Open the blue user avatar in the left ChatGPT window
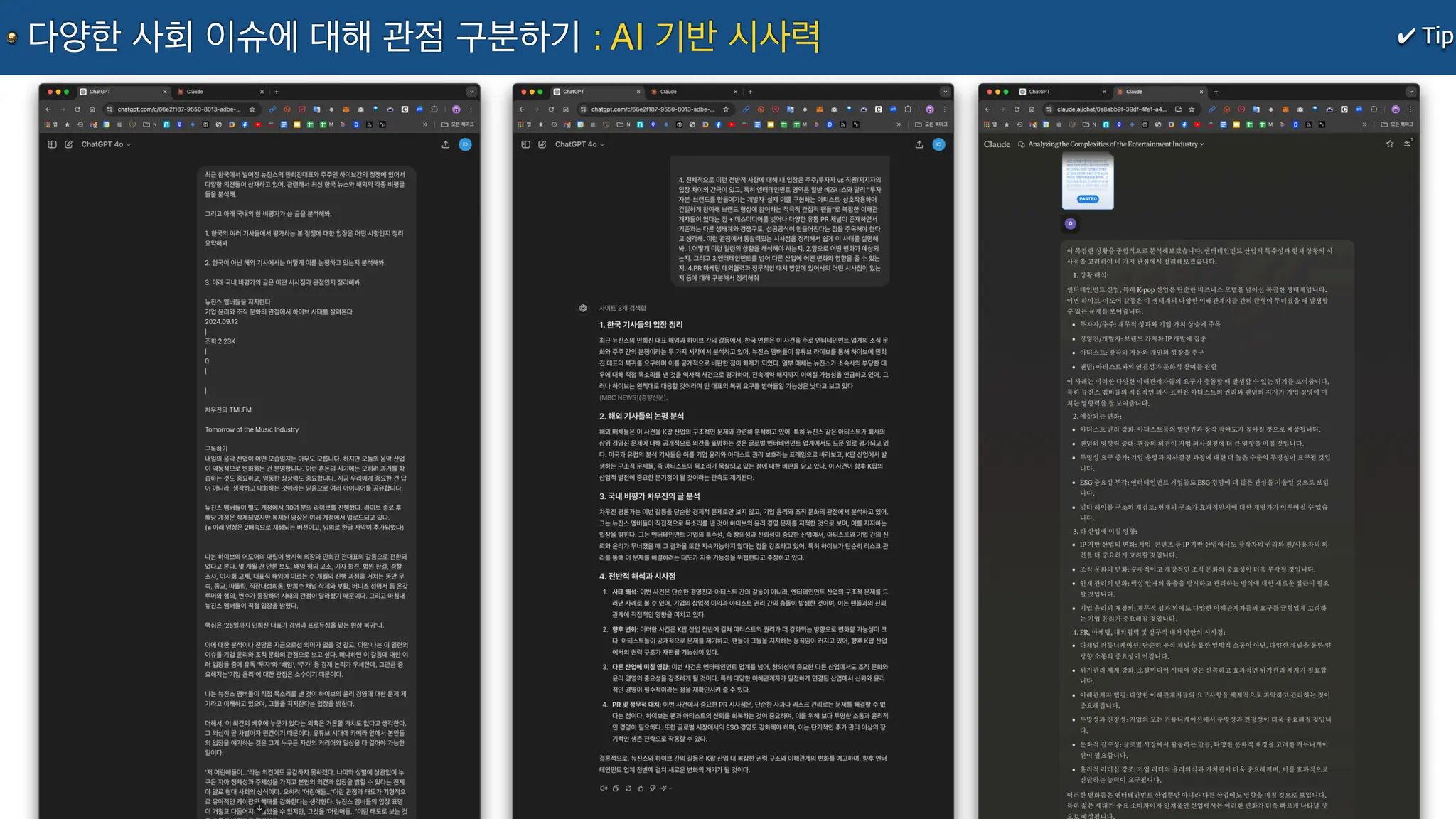Viewport: 1456px width, 819px height. pos(465,144)
